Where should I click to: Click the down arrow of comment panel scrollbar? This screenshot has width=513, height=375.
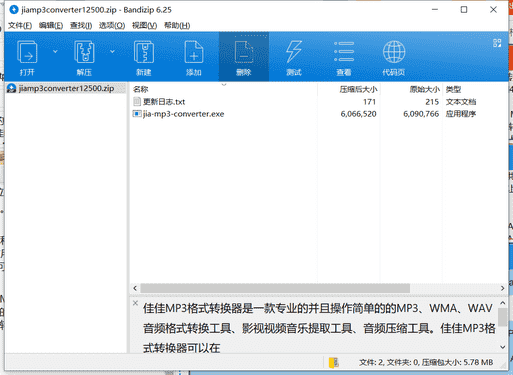pyautogui.click(x=503, y=347)
